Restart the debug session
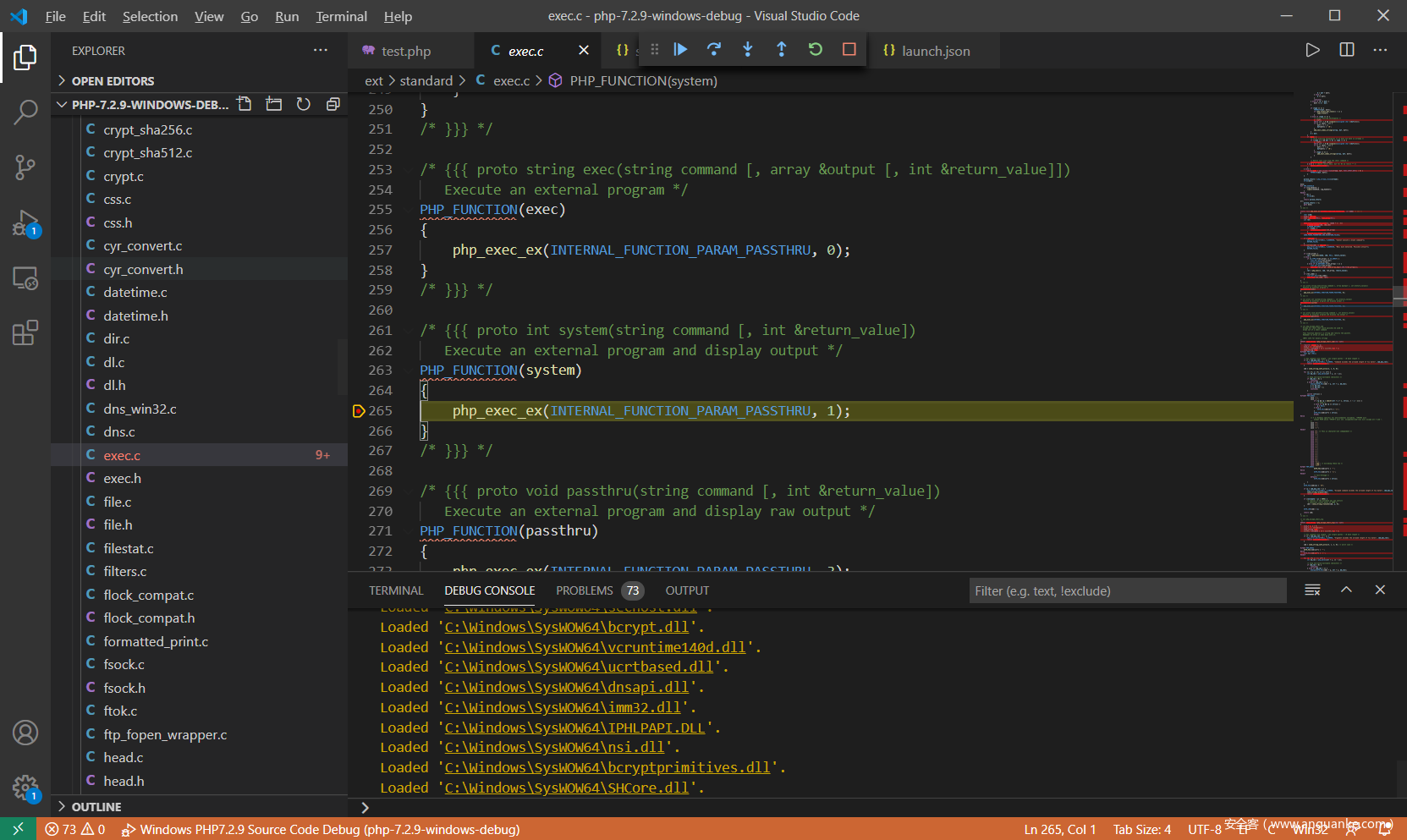This screenshot has width=1407, height=840. [x=816, y=50]
